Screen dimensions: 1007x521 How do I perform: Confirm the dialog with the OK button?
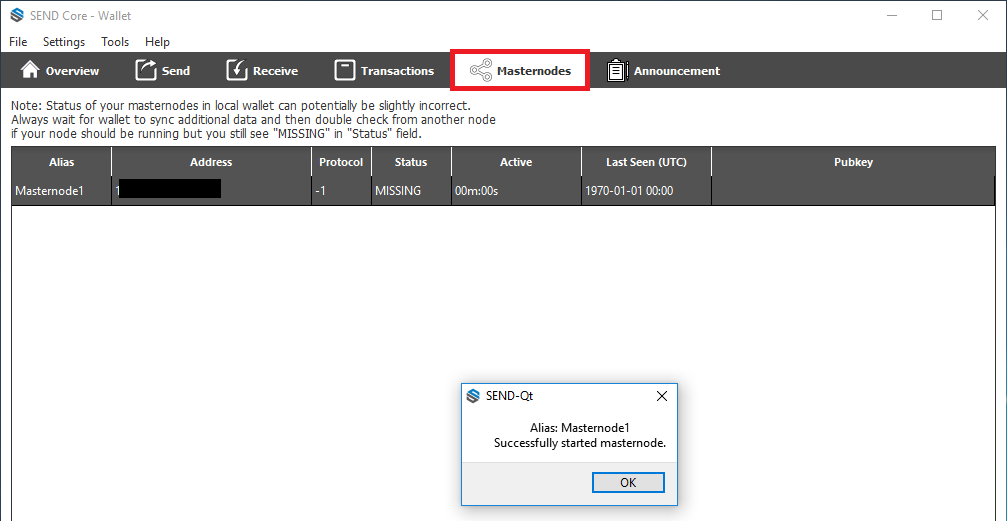tap(628, 482)
